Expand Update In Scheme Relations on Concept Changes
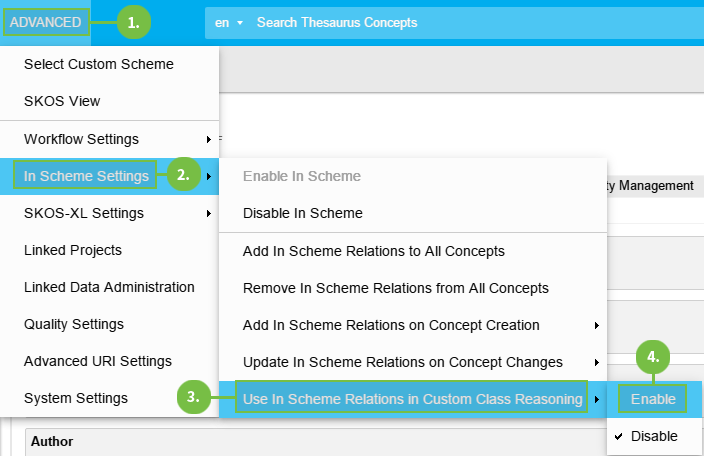This screenshot has width=704, height=456. pyautogui.click(x=402, y=362)
